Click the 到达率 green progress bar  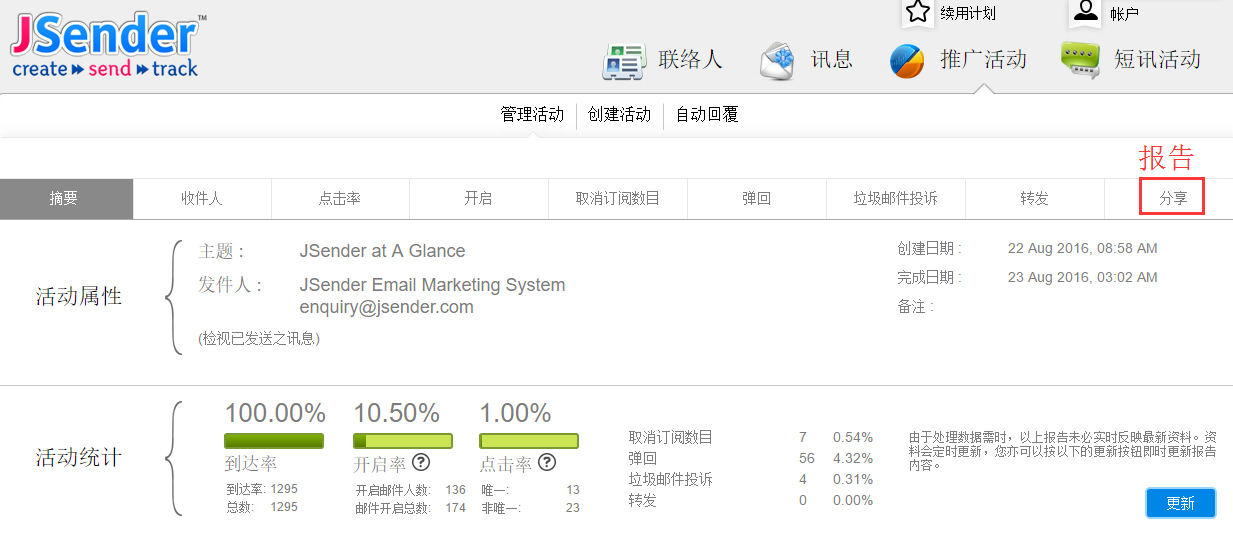pos(273,441)
